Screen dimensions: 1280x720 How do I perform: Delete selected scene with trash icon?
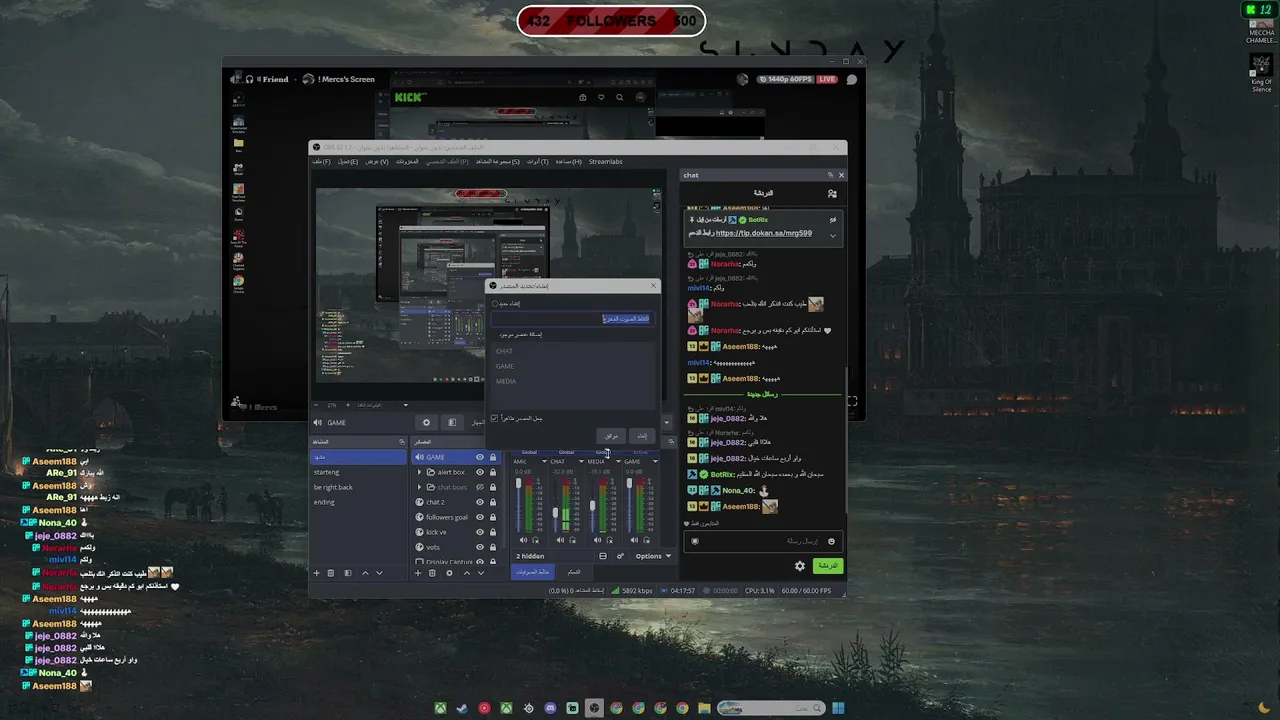pos(331,573)
